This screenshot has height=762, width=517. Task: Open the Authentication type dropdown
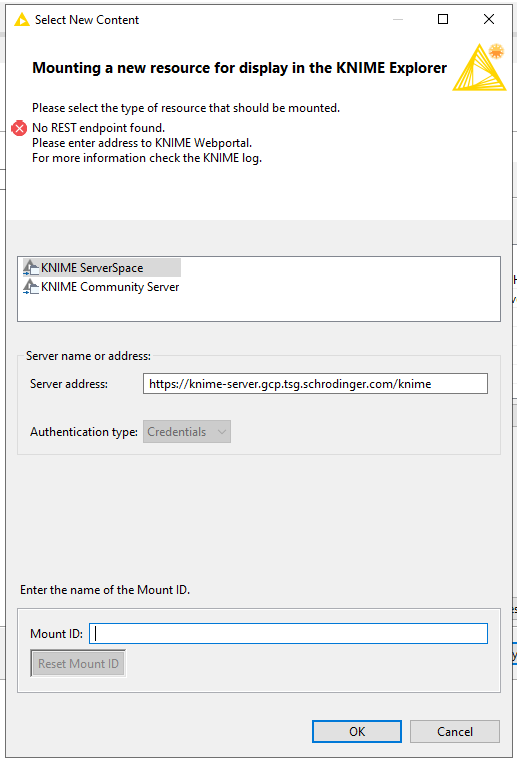click(x=187, y=432)
